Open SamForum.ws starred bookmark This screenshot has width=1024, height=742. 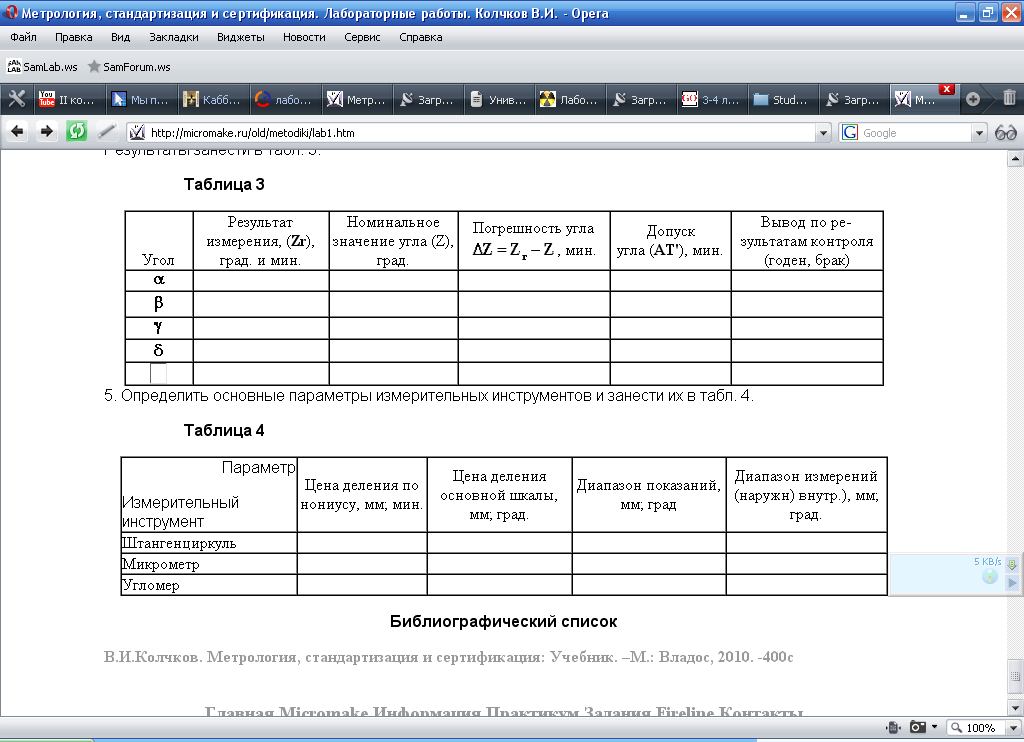pyautogui.click(x=129, y=67)
